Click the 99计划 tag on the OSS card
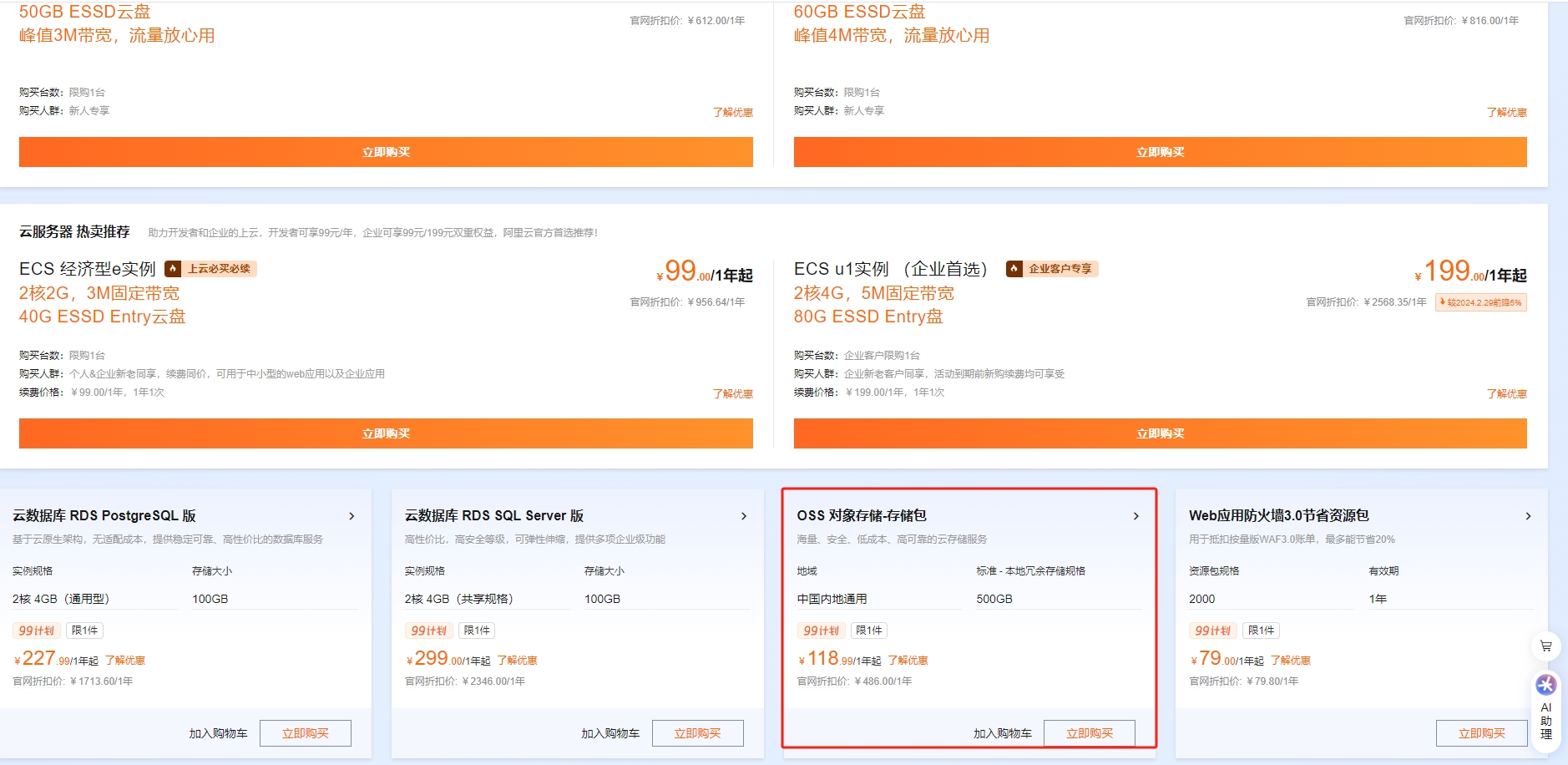 (822, 631)
